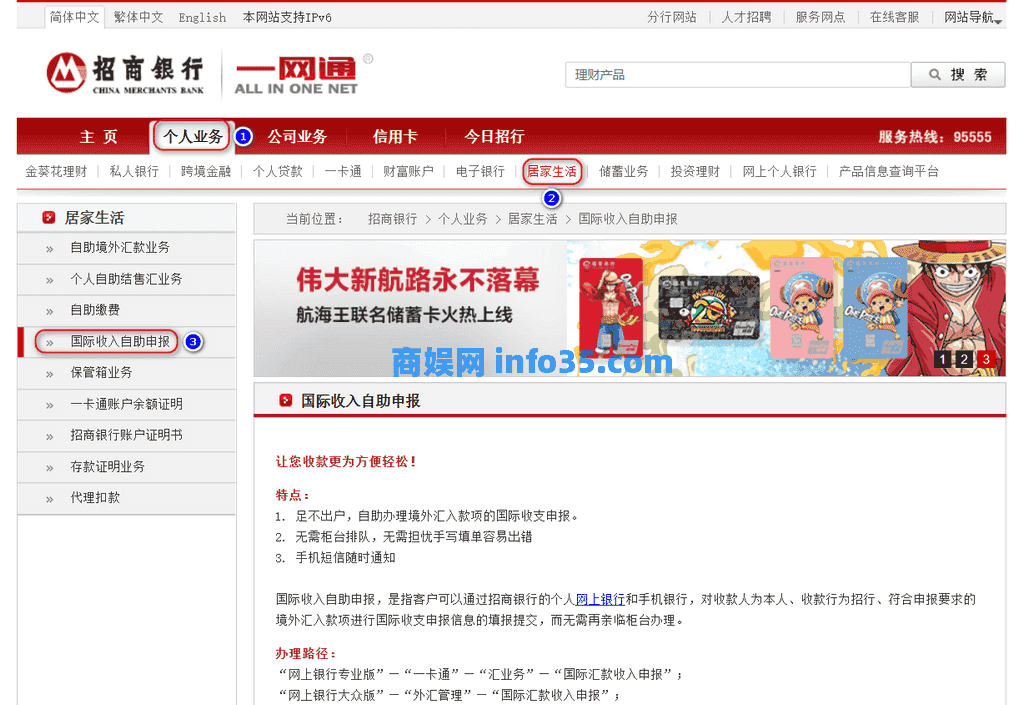Image resolution: width=1024 pixels, height=705 pixels.
Task: Click the red icon beside 国际收入自助申报 heading
Action: pos(285,400)
